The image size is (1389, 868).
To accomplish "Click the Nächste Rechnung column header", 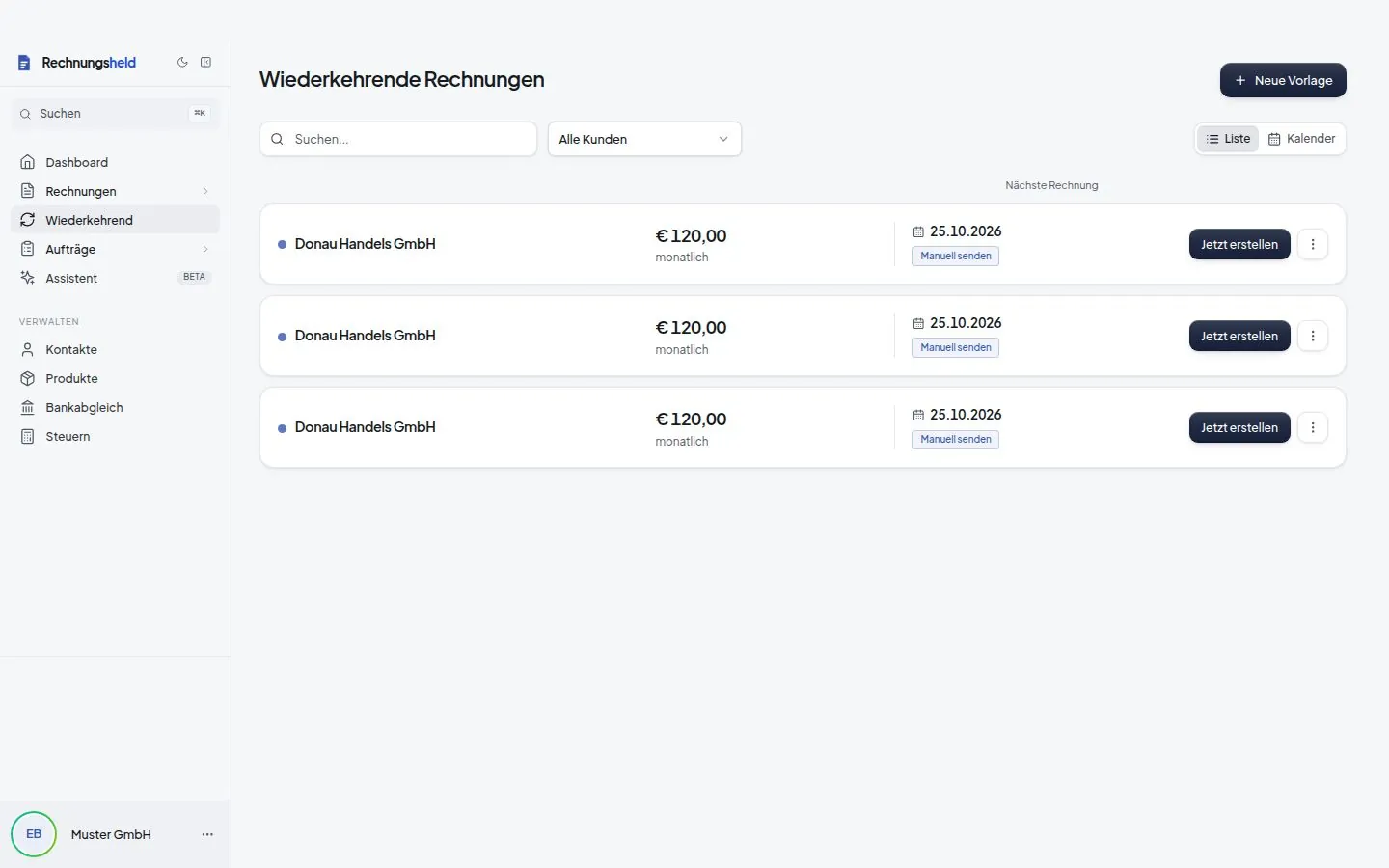I will click(x=1051, y=185).
